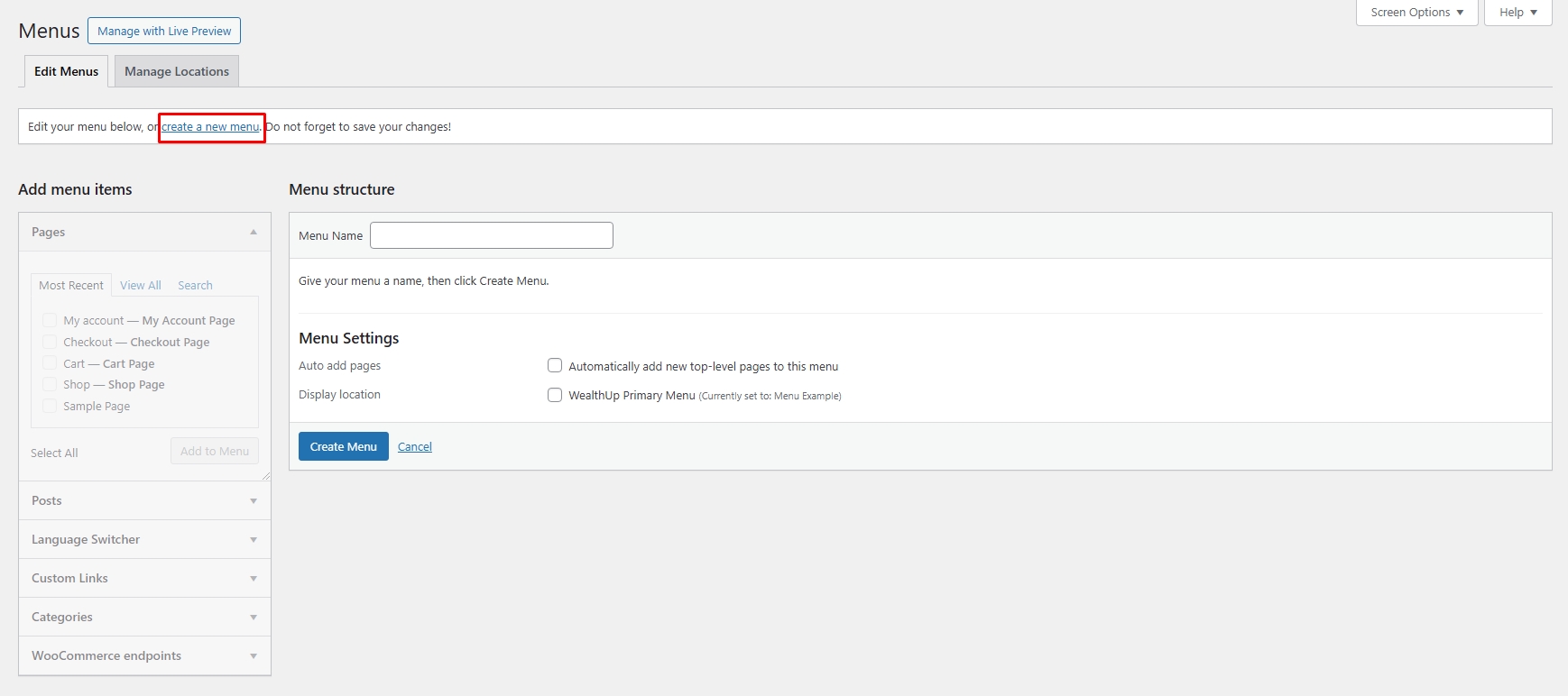The image size is (1568, 696).
Task: Check the WealthUp Primary Menu location
Action: point(555,395)
